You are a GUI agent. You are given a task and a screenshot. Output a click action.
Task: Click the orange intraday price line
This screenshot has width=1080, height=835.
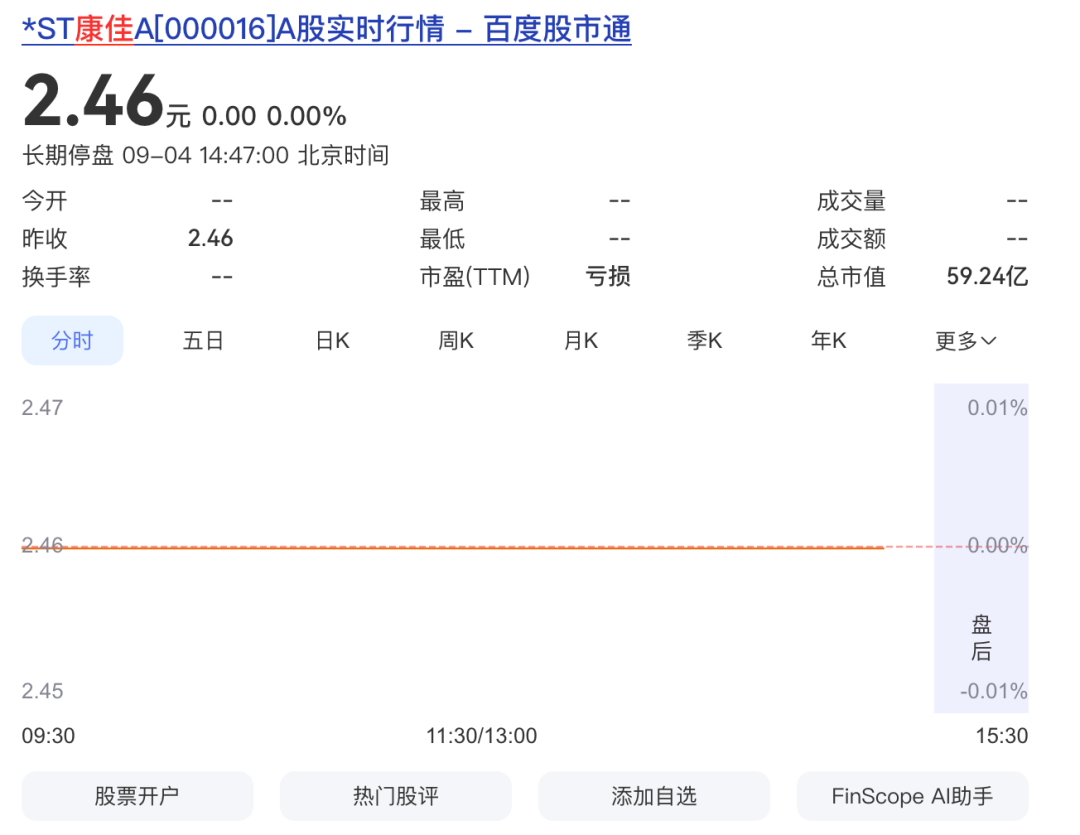click(x=453, y=548)
